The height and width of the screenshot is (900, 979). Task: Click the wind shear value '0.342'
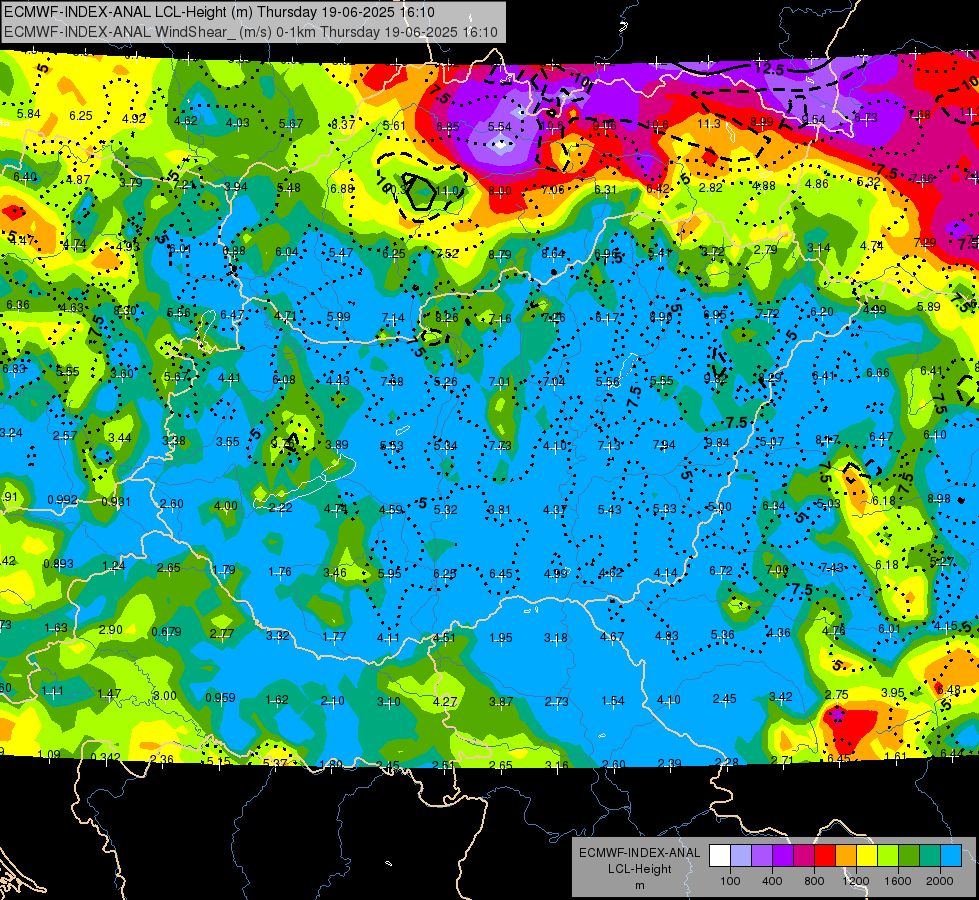click(106, 758)
